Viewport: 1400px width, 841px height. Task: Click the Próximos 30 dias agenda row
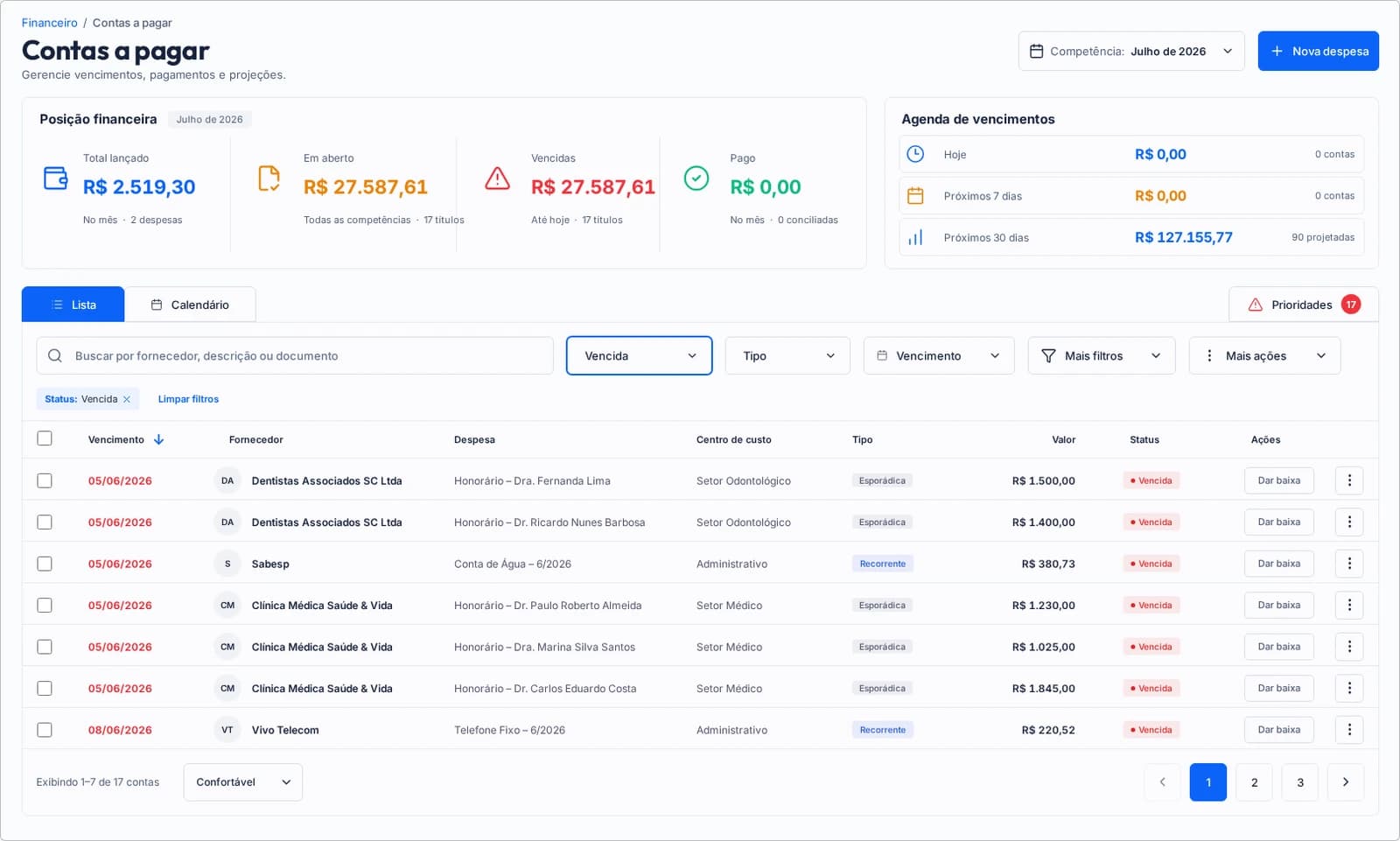tap(1131, 237)
